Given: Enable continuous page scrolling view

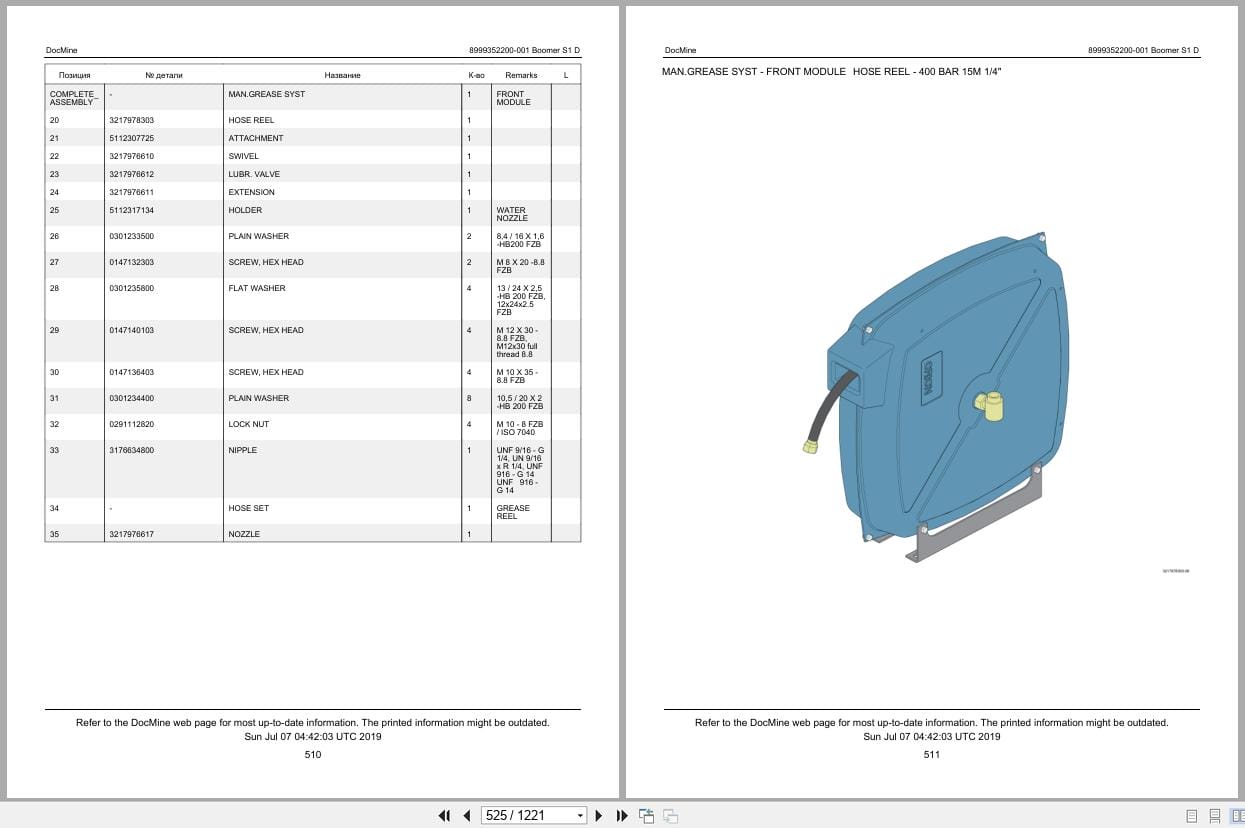Looking at the screenshot, I should 1213,816.
